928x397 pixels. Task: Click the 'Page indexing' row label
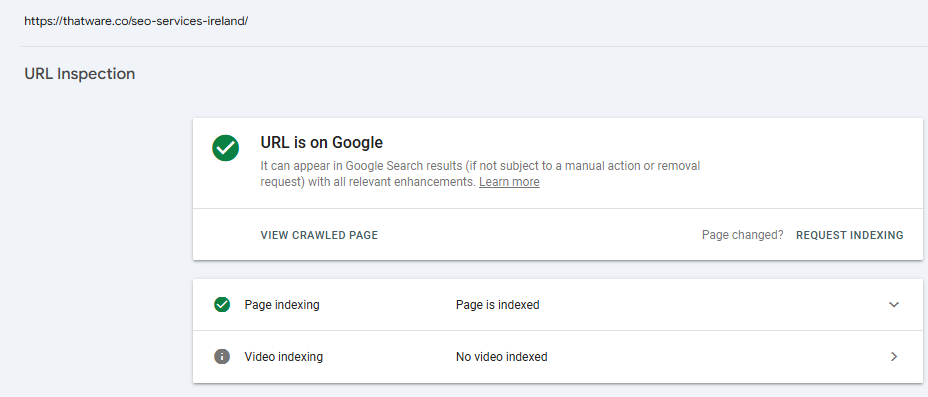282,305
